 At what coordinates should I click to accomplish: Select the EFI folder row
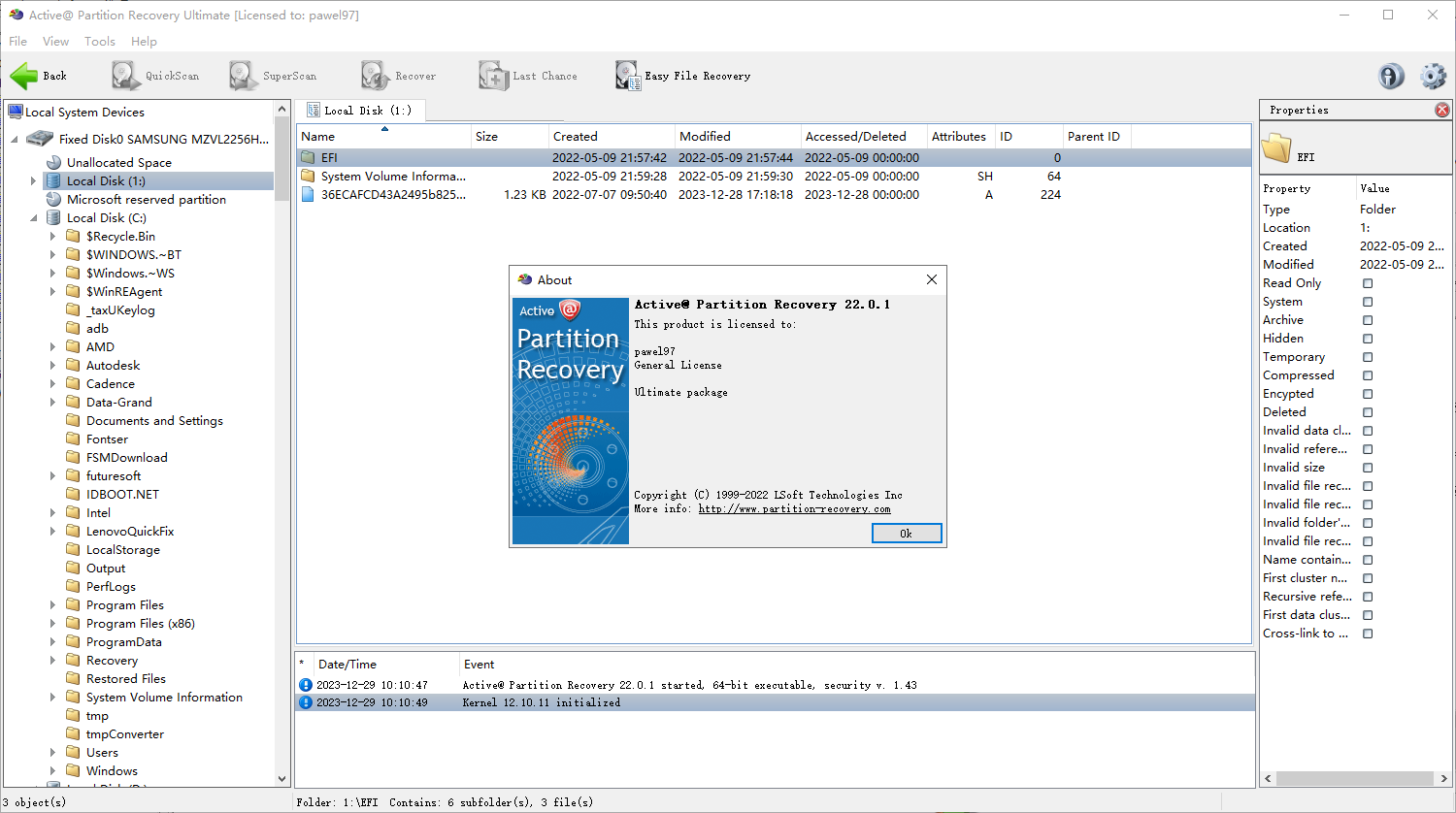774,157
